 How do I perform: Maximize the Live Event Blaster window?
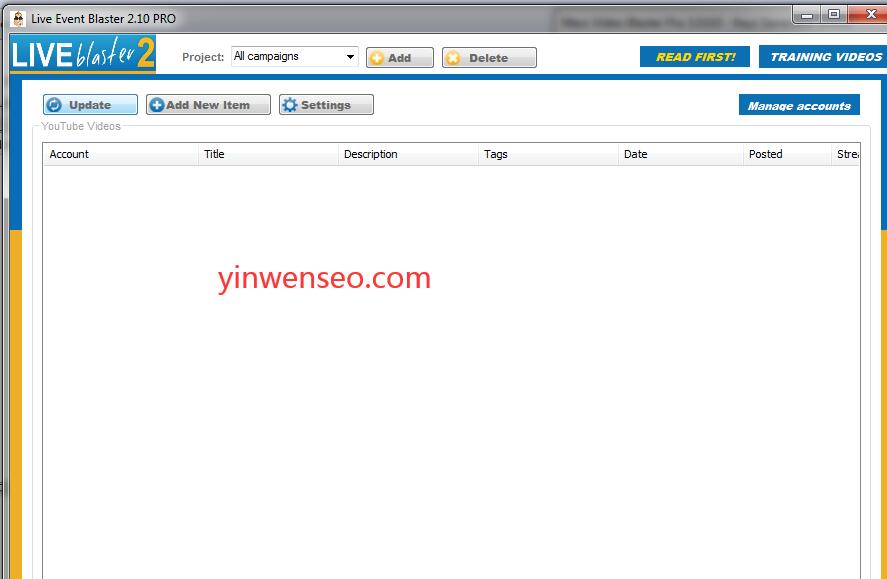point(834,14)
